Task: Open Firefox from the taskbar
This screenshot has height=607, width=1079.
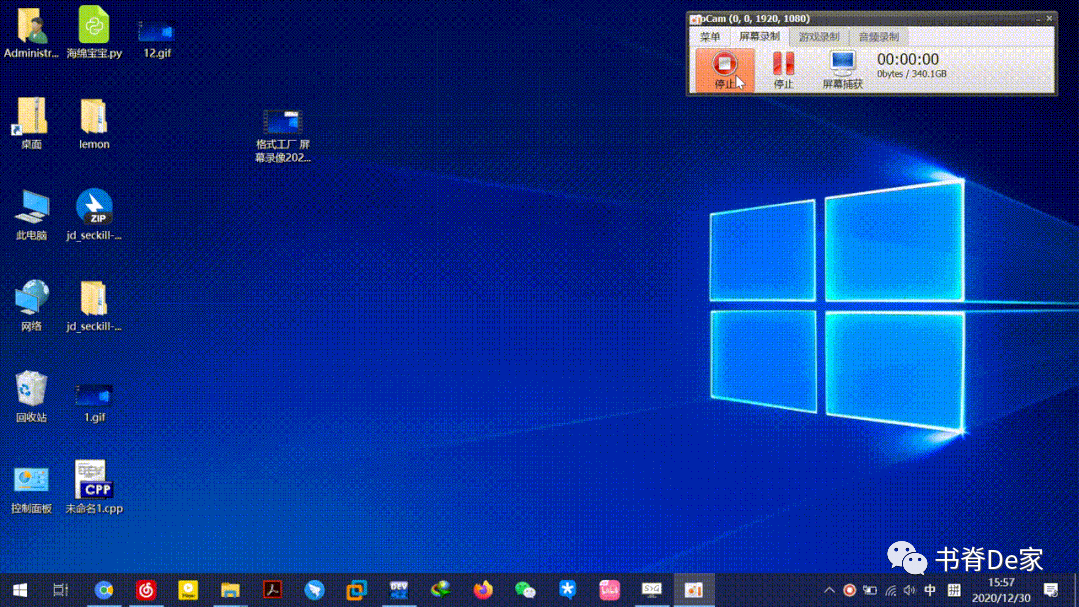Action: (x=483, y=590)
